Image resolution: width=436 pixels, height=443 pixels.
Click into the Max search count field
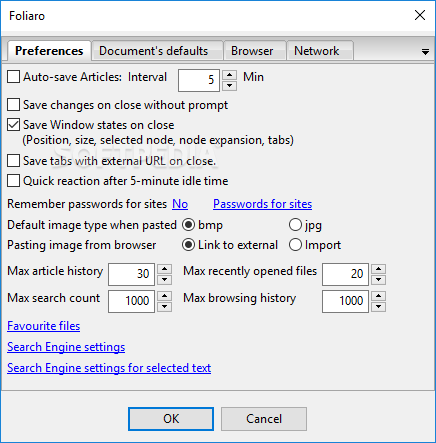[x=131, y=301]
